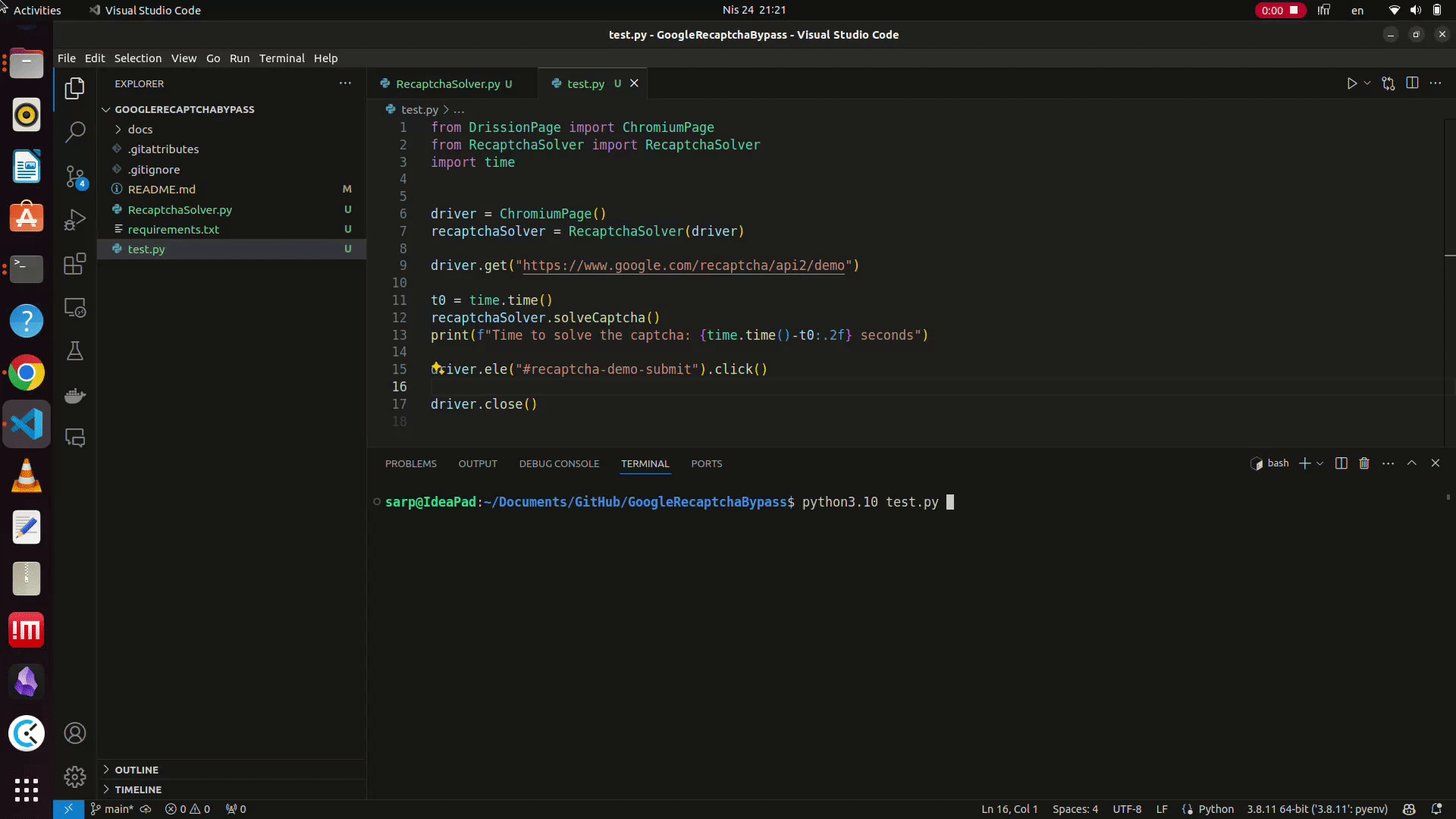Toggle maximized panel size with the chevron
The image size is (1456, 819).
coord(1412,463)
